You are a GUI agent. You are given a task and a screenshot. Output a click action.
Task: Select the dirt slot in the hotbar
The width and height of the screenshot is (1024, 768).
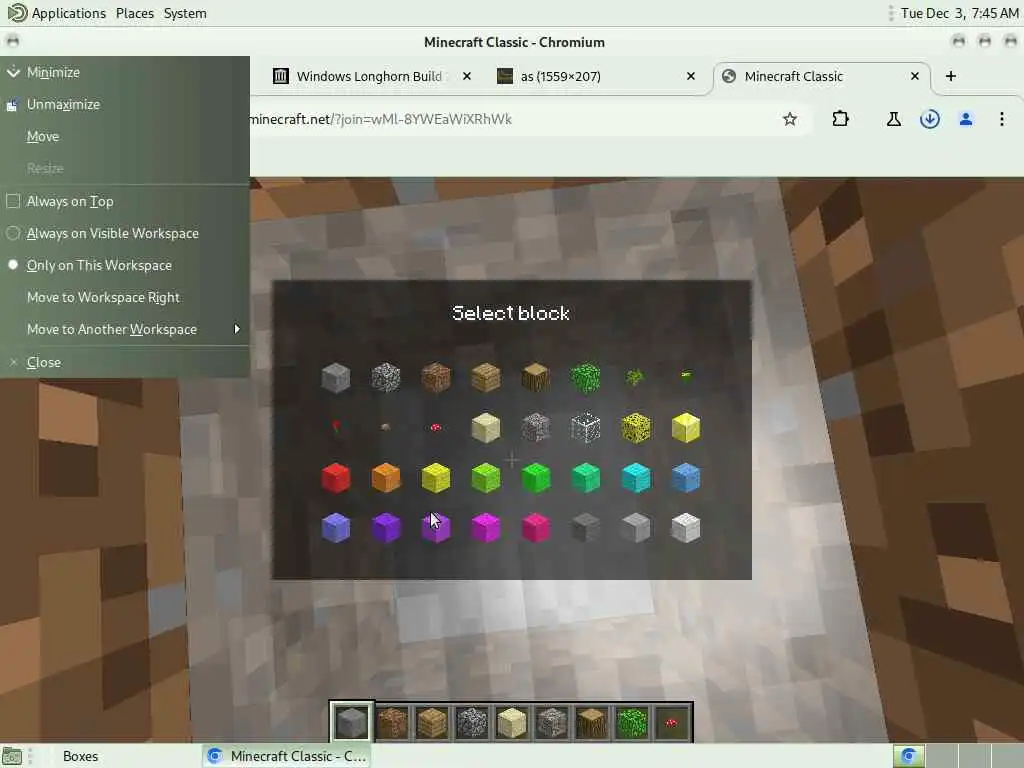click(392, 722)
